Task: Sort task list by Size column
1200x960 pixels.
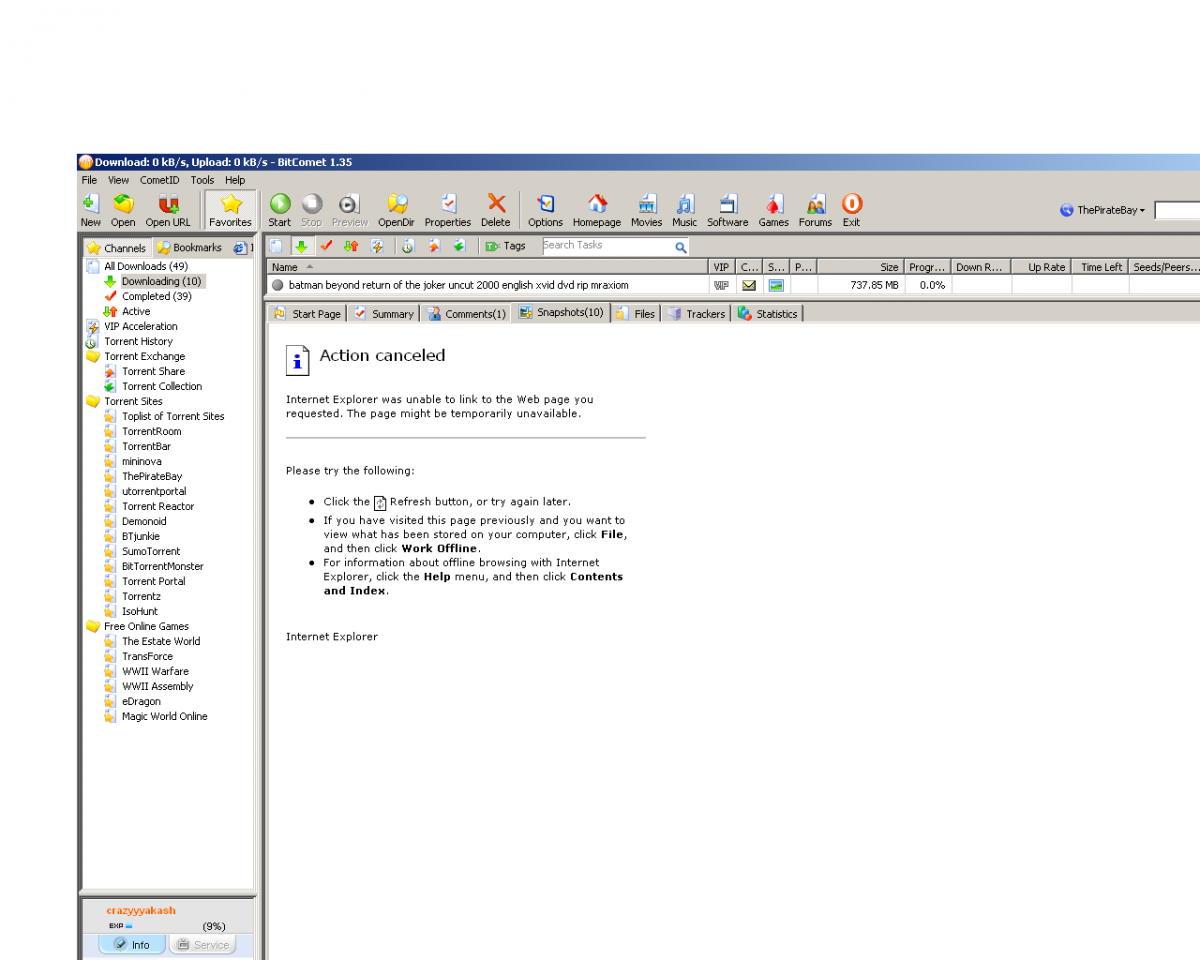Action: (860, 267)
